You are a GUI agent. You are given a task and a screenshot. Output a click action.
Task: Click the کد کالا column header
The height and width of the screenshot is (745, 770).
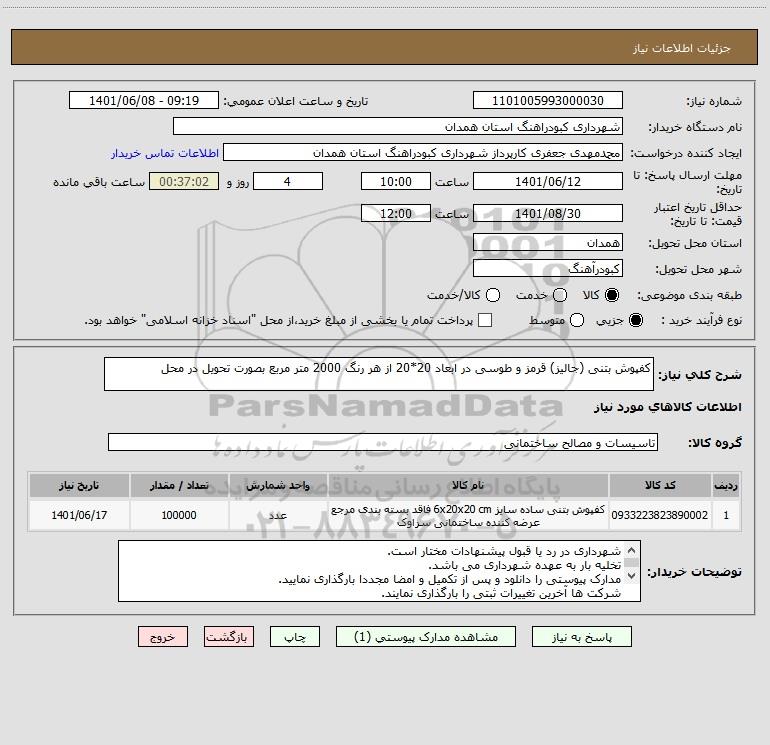click(x=660, y=485)
